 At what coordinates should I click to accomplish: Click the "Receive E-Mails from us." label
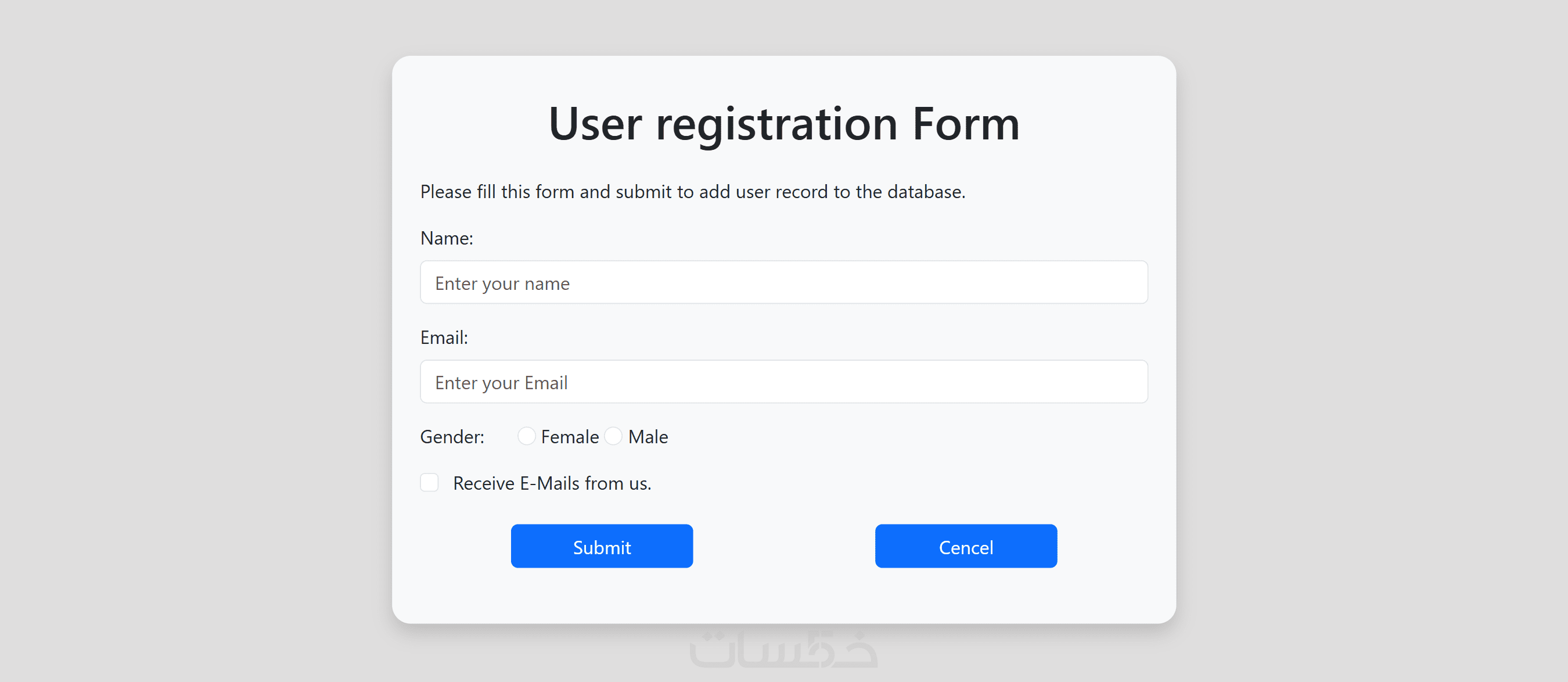552,483
